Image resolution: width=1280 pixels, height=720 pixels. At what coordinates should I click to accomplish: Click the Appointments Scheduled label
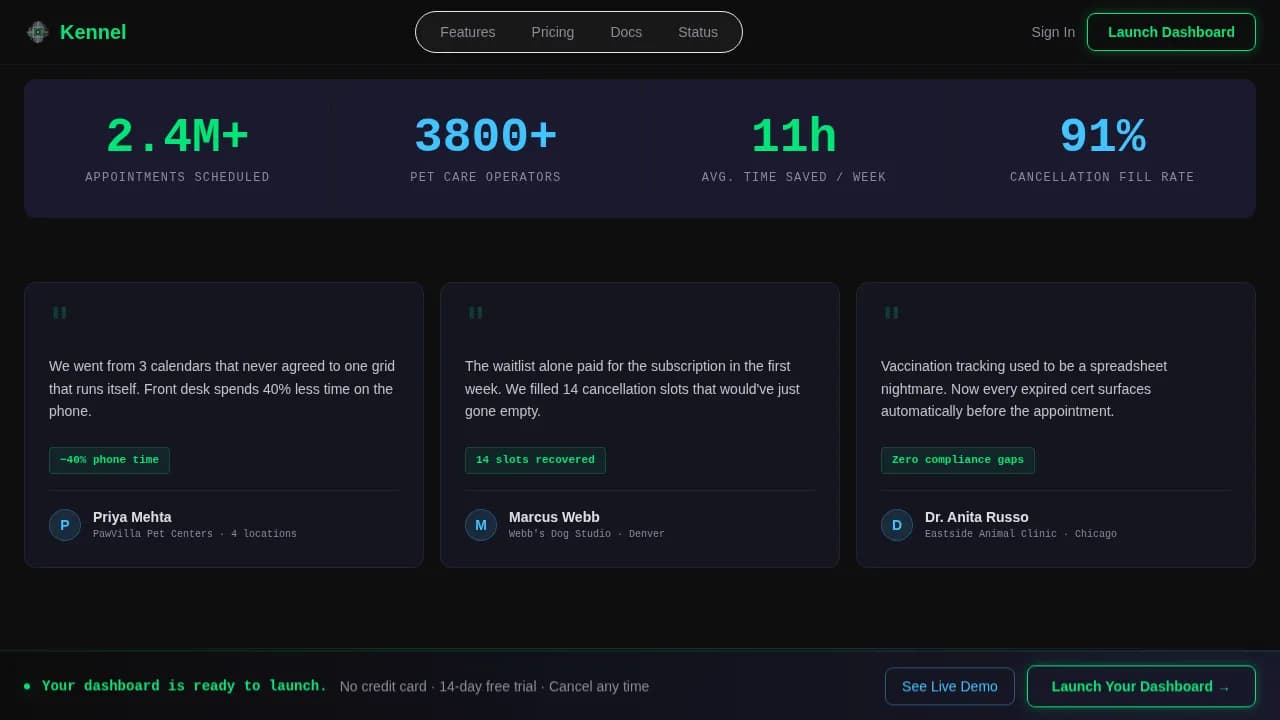click(177, 177)
